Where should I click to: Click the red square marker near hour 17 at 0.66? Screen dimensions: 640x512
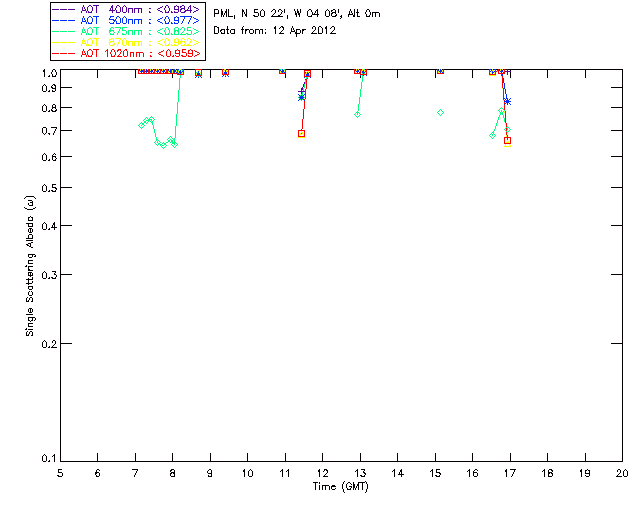507,140
